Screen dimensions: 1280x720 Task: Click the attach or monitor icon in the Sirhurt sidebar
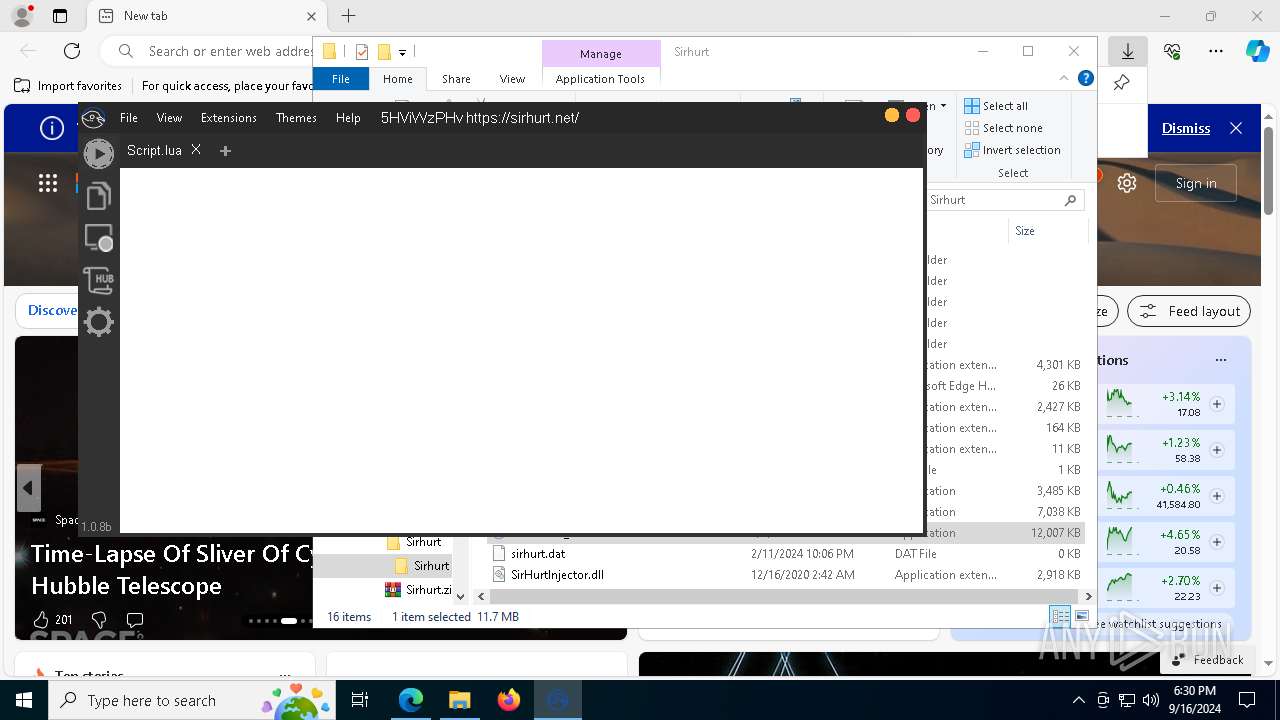coord(98,238)
